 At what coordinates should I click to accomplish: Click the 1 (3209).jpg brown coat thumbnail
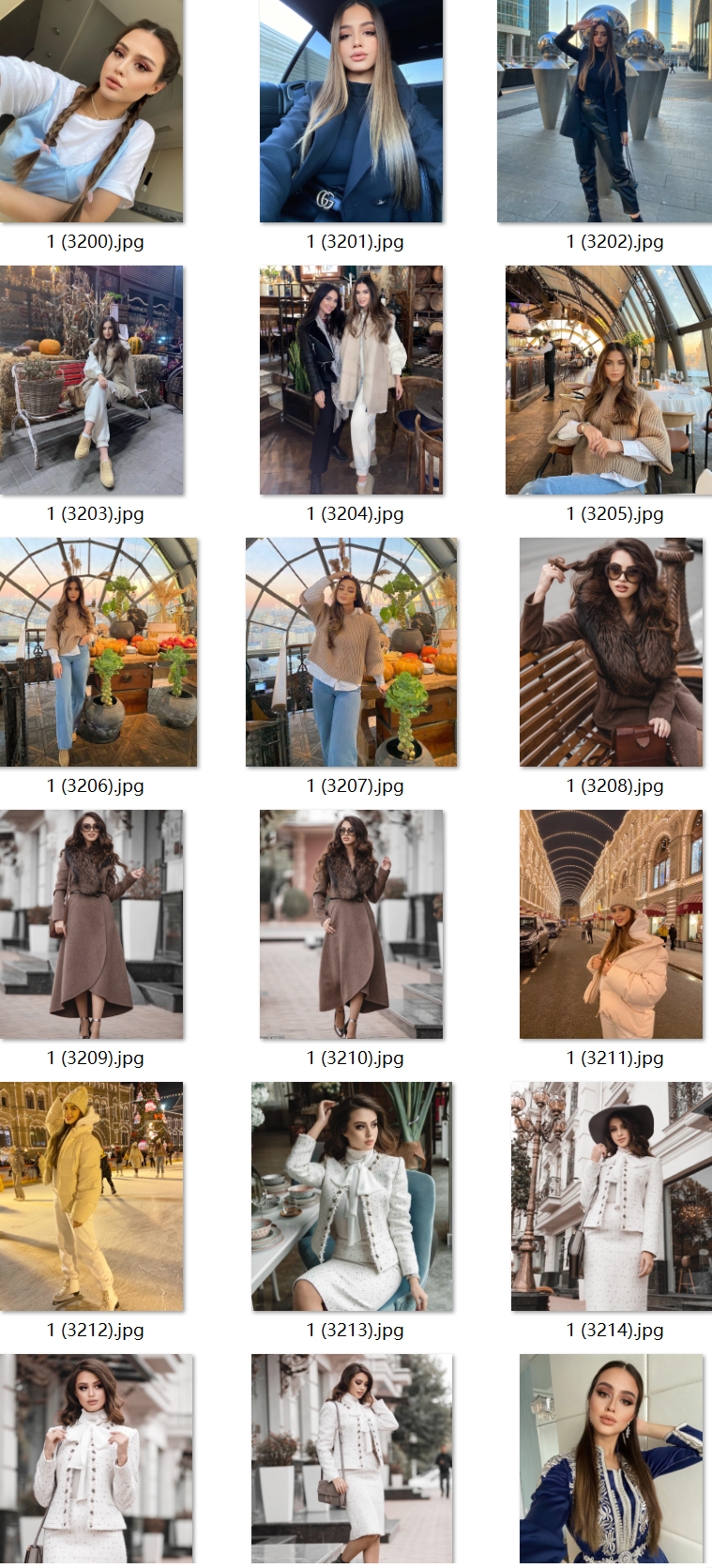pyautogui.click(x=91, y=924)
